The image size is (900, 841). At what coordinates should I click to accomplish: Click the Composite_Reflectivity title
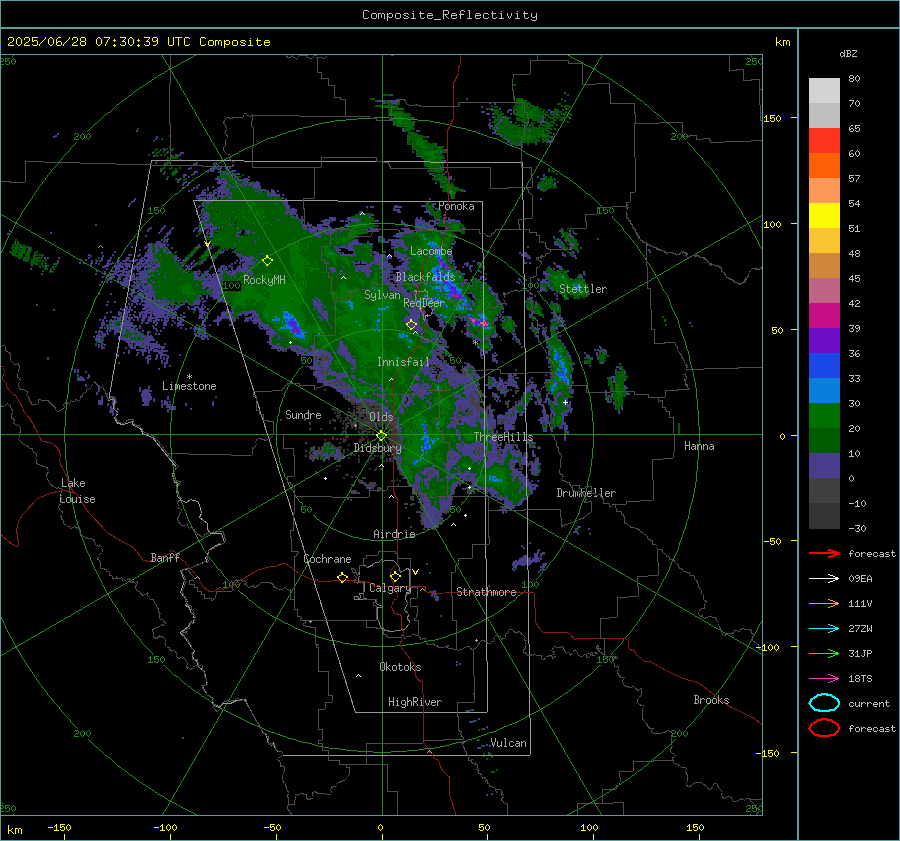[450, 15]
